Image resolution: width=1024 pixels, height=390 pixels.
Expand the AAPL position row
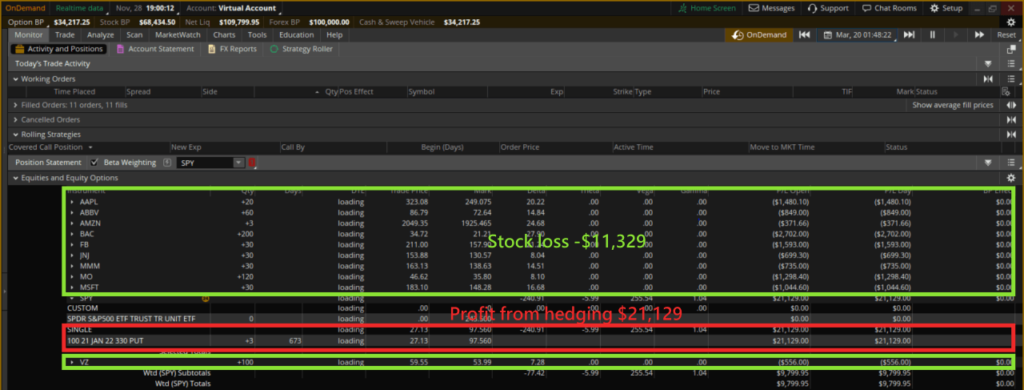72,202
